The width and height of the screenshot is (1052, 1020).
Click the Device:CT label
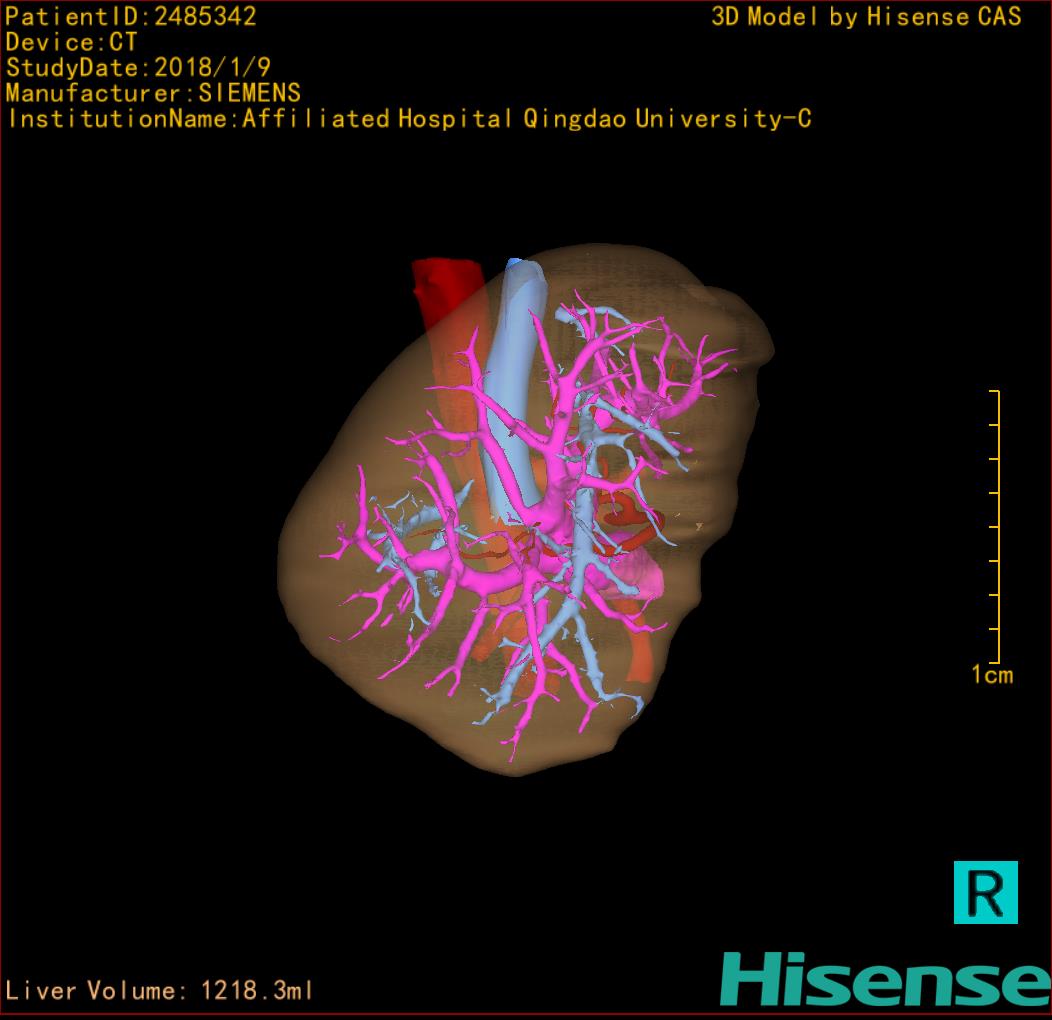point(71,42)
